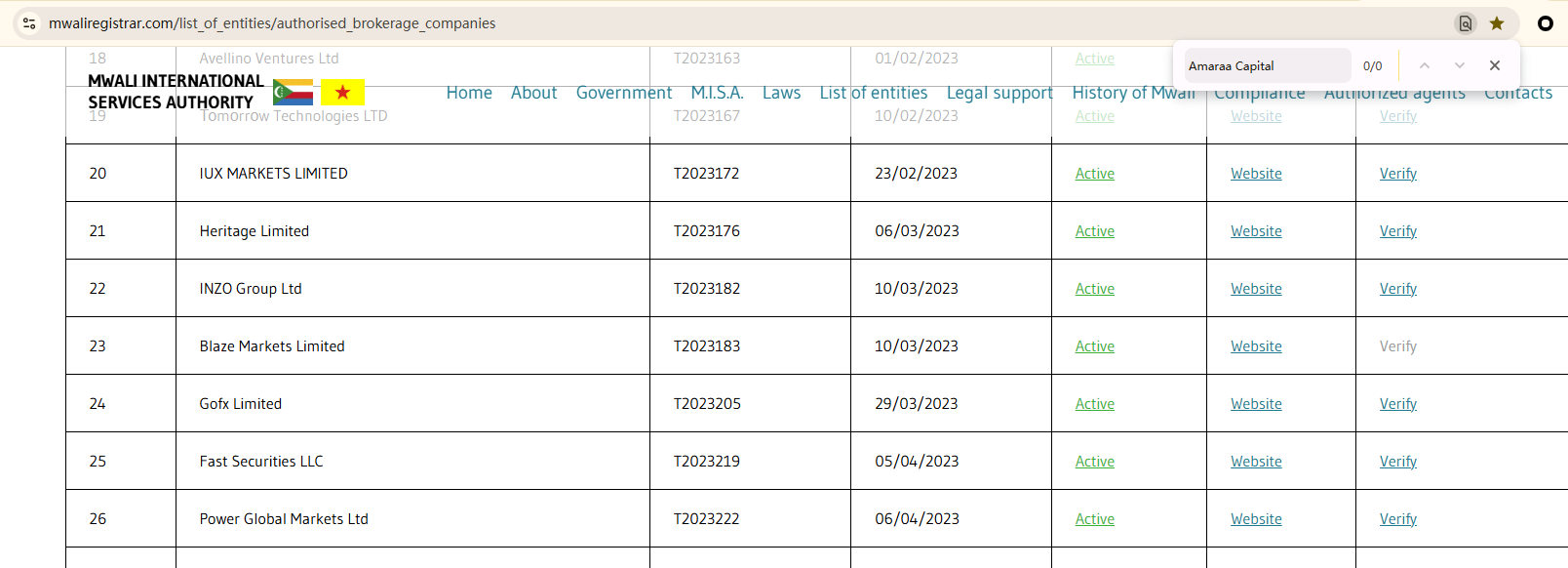Screen dimensions: 1568x568
Task: Verify Gofx Limited licence
Action: pos(1397,404)
